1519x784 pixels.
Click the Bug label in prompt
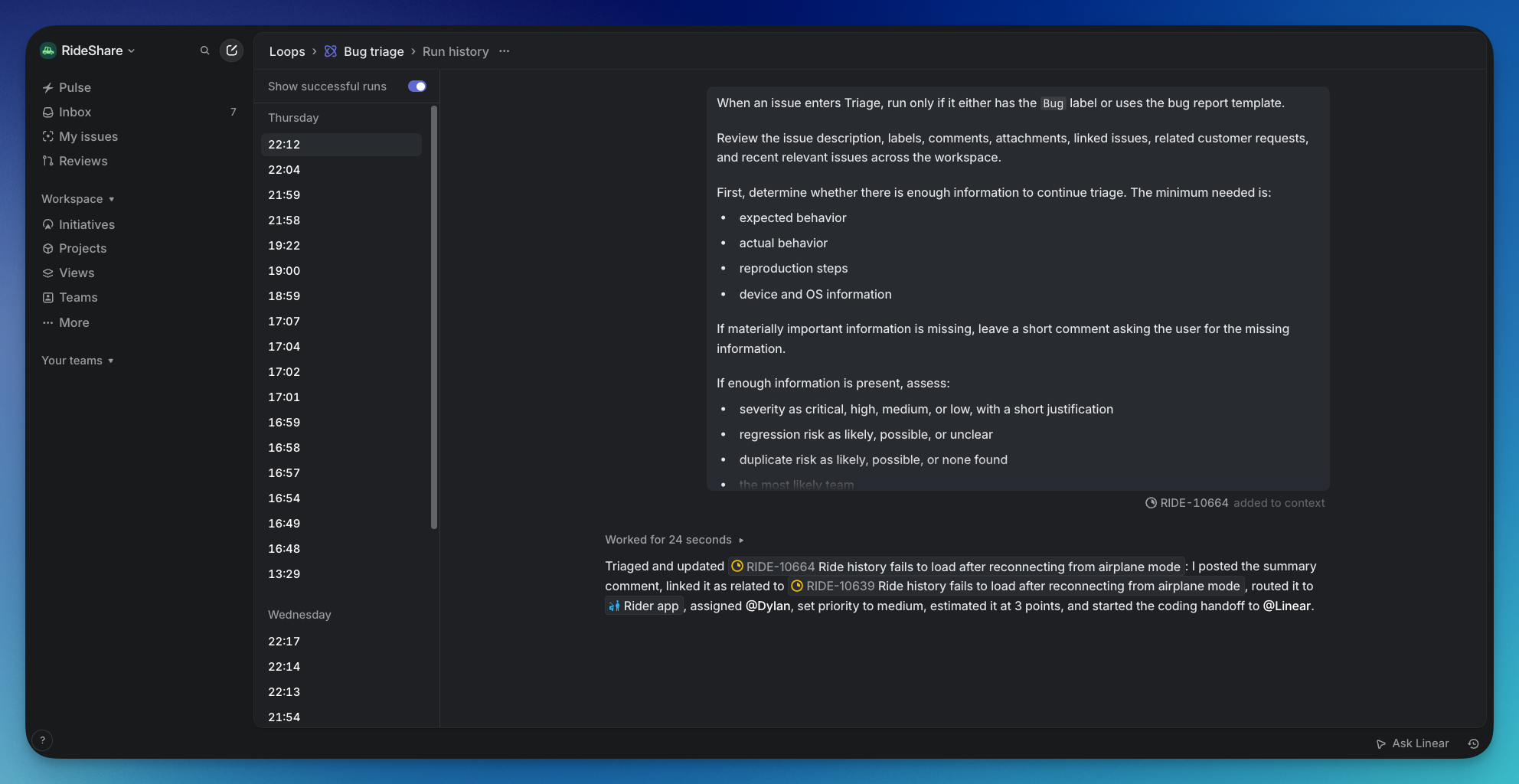pos(1053,103)
